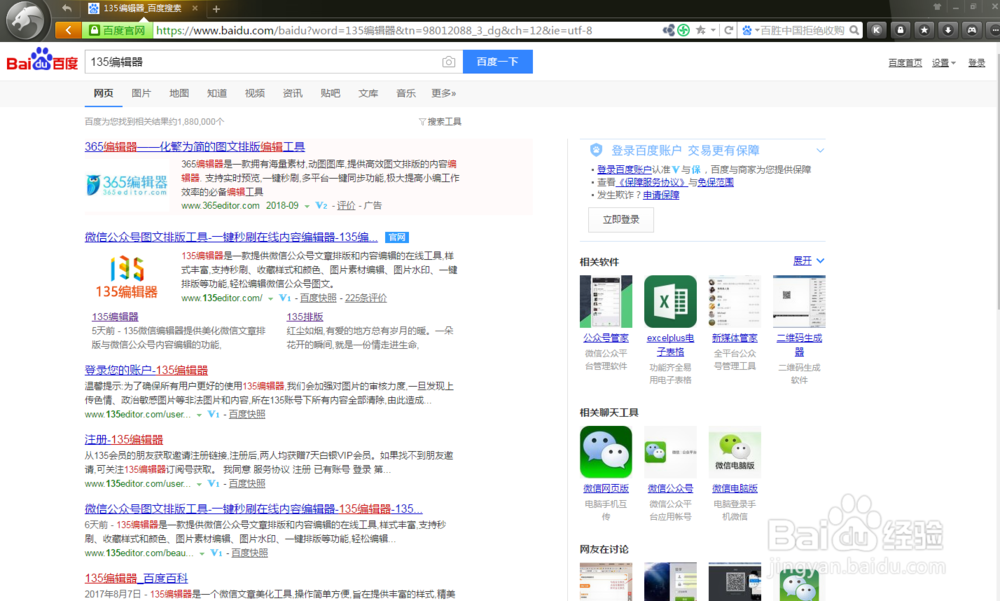Viewport: 1000px width, 601px height.
Task: Expand dropdown arrow after www.135editor.com/ URL
Action: click(270, 299)
